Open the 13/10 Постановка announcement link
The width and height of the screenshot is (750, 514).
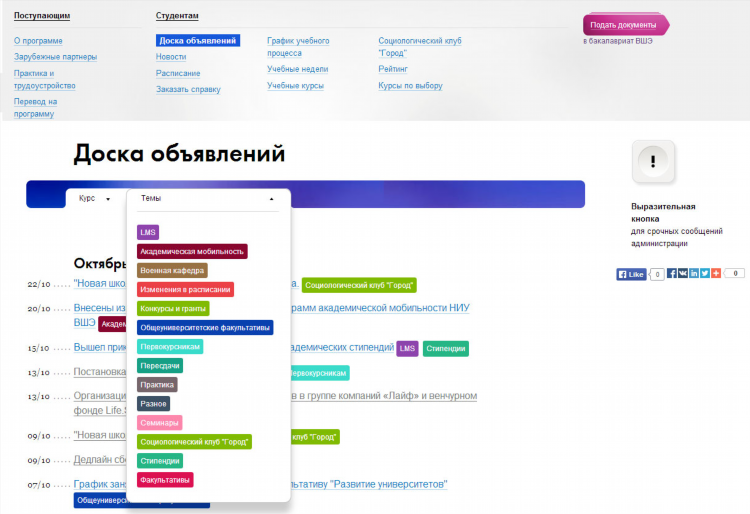pyautogui.click(x=100, y=372)
